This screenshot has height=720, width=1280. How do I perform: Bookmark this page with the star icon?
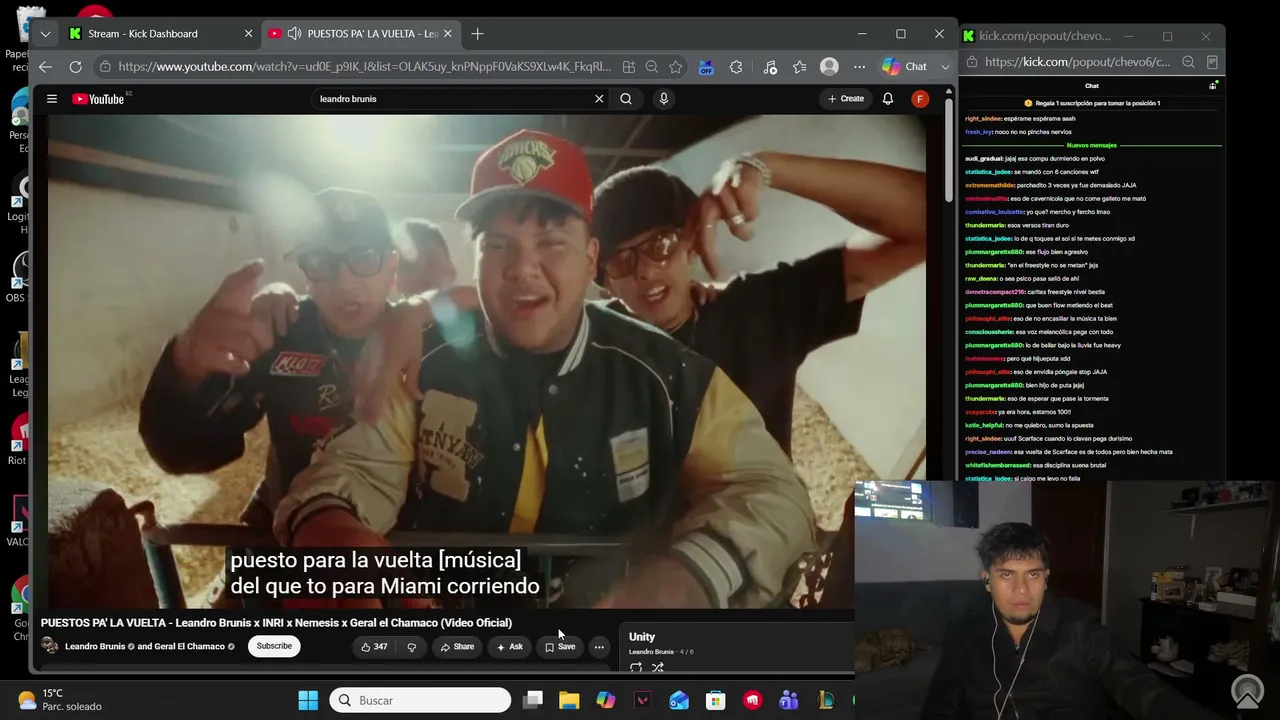(x=676, y=67)
